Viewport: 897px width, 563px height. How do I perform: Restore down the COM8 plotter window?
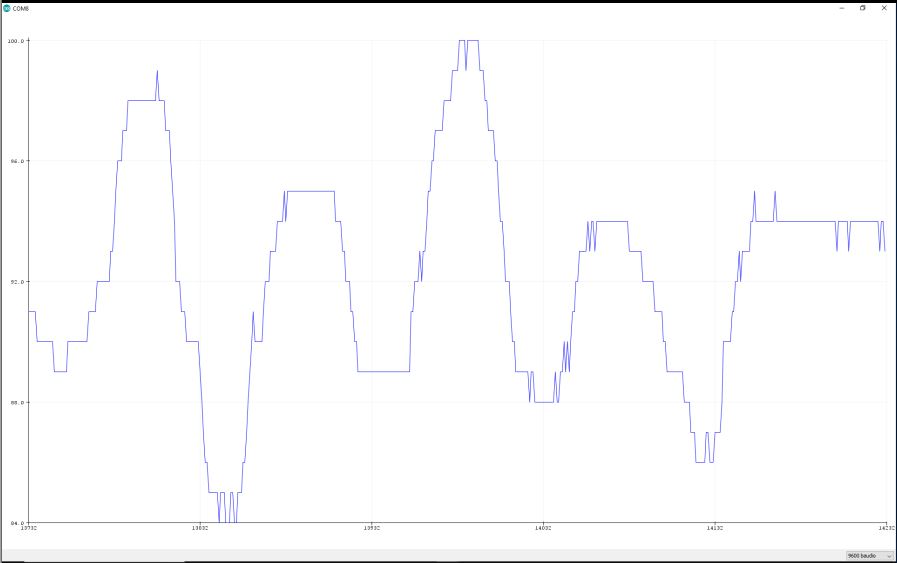pyautogui.click(x=863, y=7)
